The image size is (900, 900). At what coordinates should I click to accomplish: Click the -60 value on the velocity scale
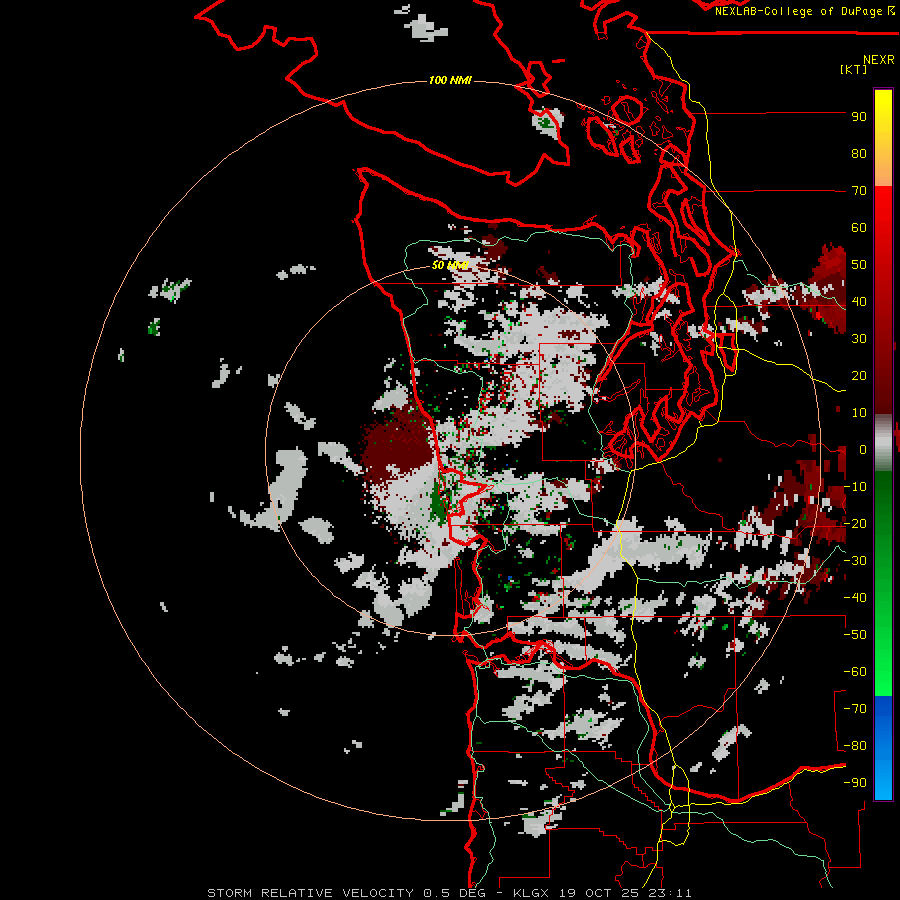click(855, 672)
